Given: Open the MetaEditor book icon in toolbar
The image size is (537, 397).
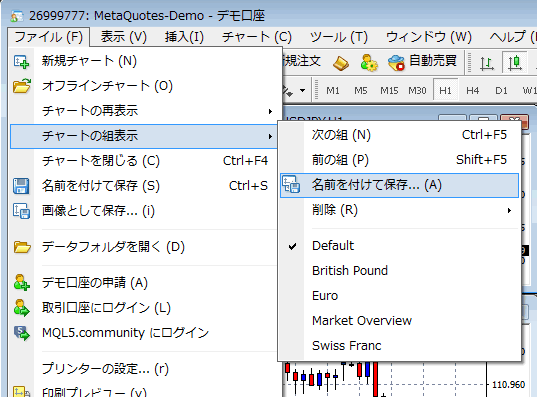Looking at the screenshot, I should click(x=341, y=63).
